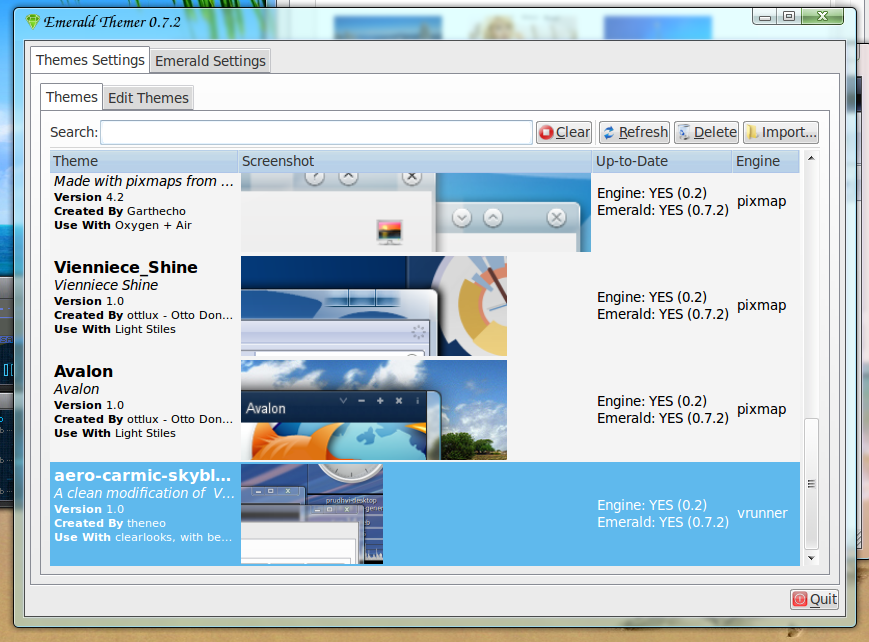Sort by the Up-to-Date column header
869x642 pixels.
pos(662,161)
